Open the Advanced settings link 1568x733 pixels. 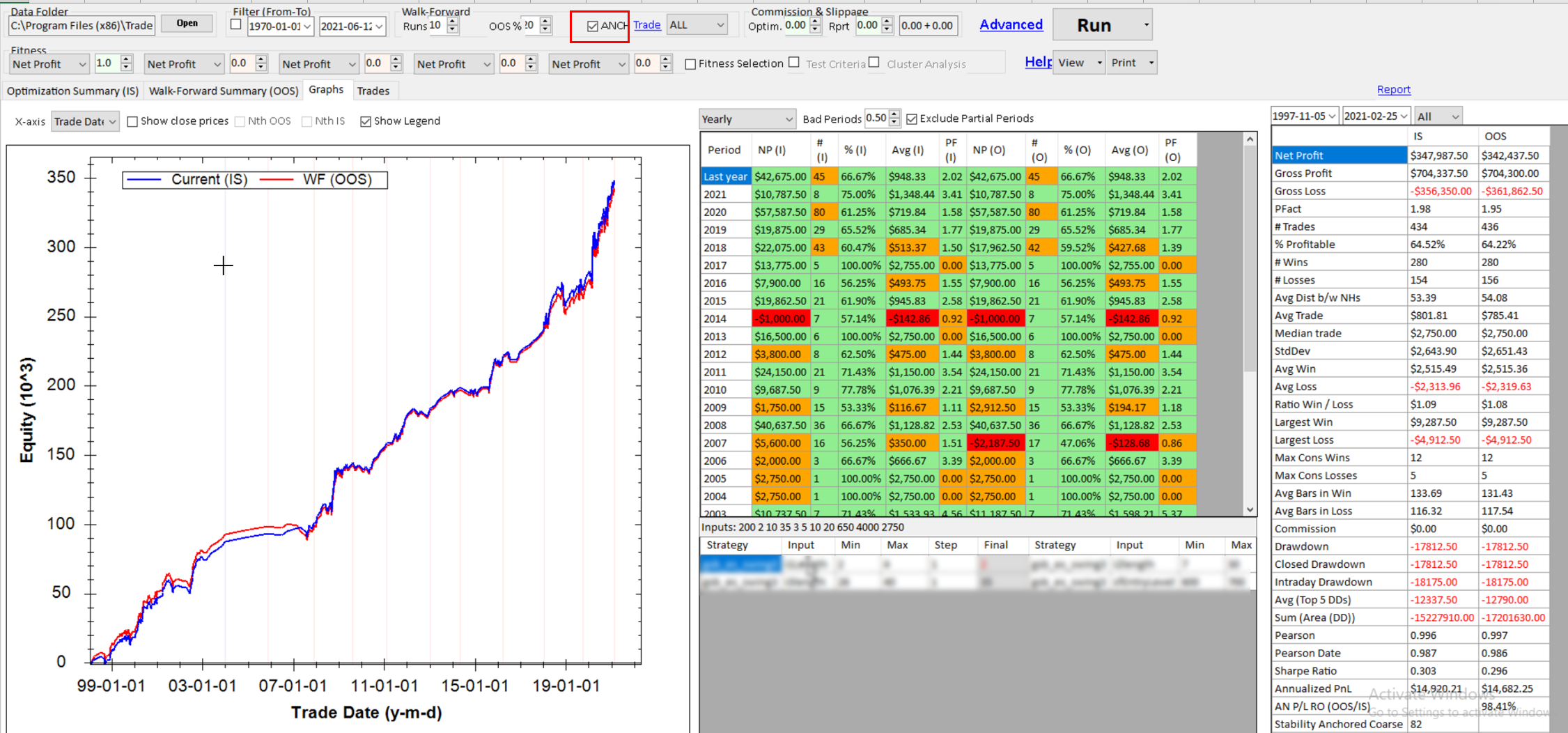1011,25
